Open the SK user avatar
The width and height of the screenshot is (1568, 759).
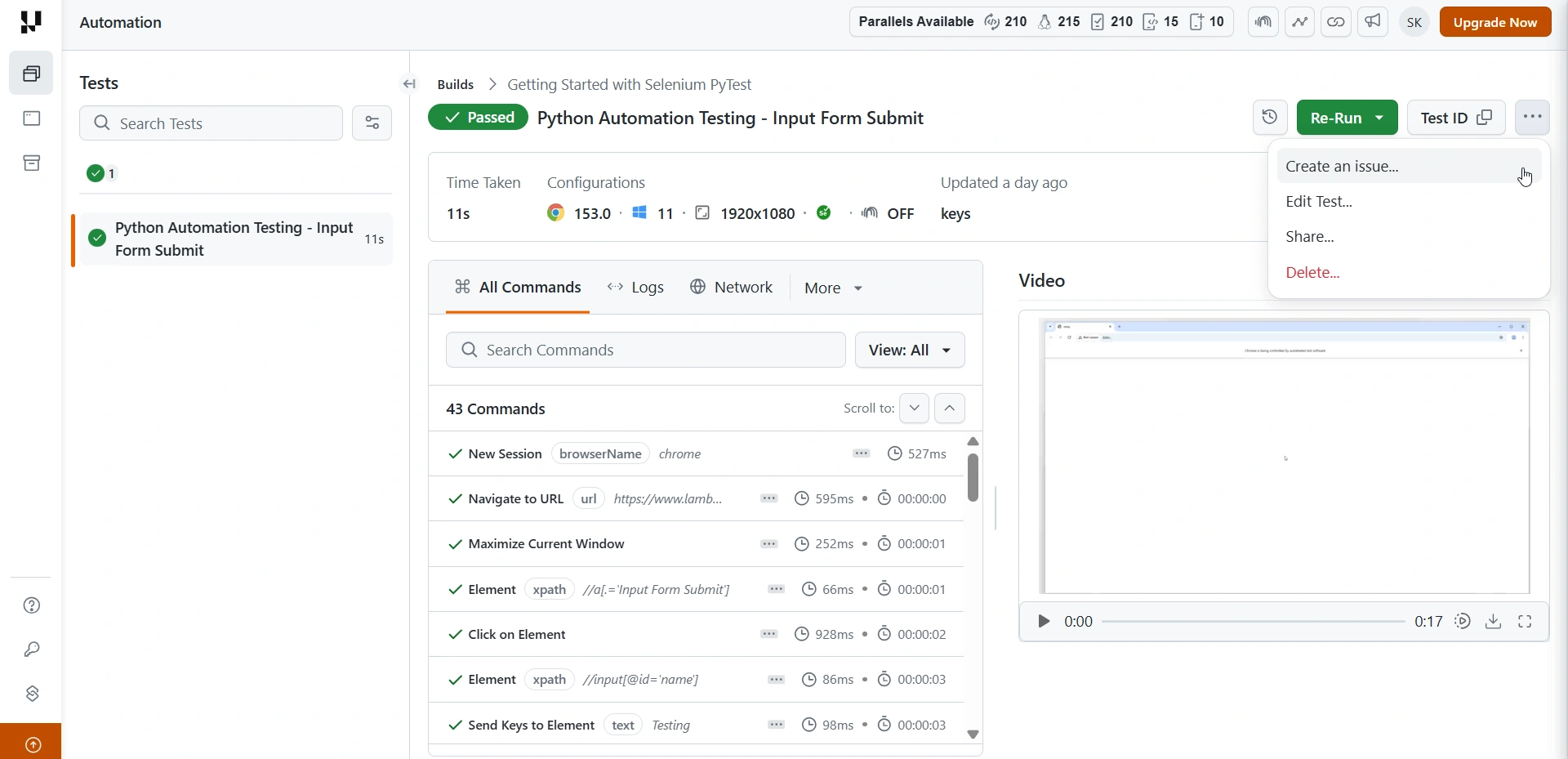click(x=1415, y=22)
